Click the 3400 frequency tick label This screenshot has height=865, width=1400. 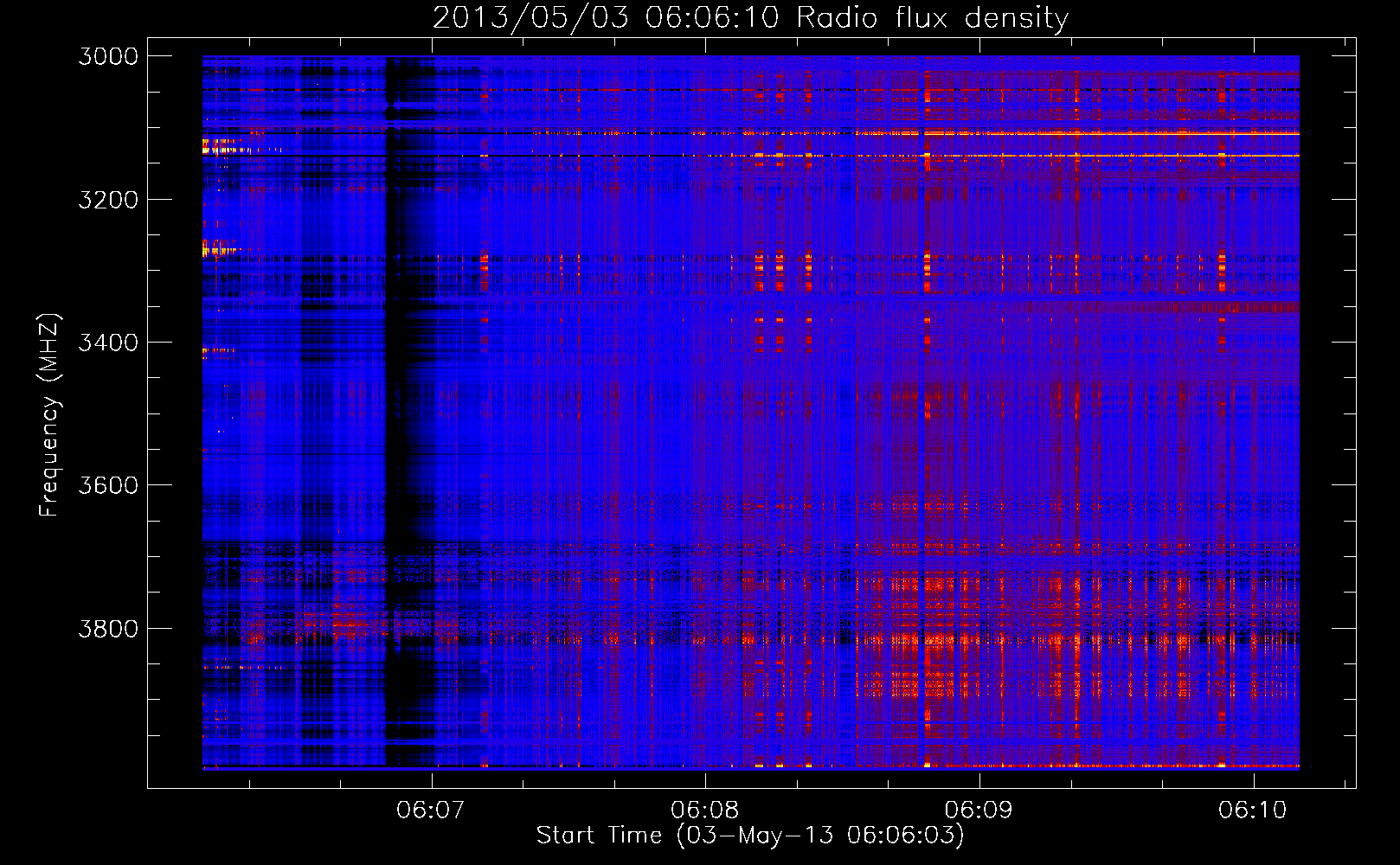[x=108, y=343]
